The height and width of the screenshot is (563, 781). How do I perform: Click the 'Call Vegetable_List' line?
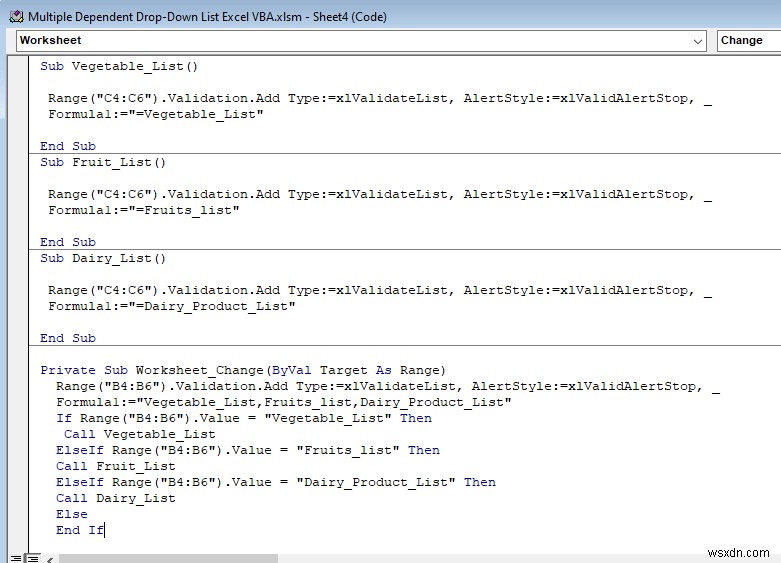(139, 434)
